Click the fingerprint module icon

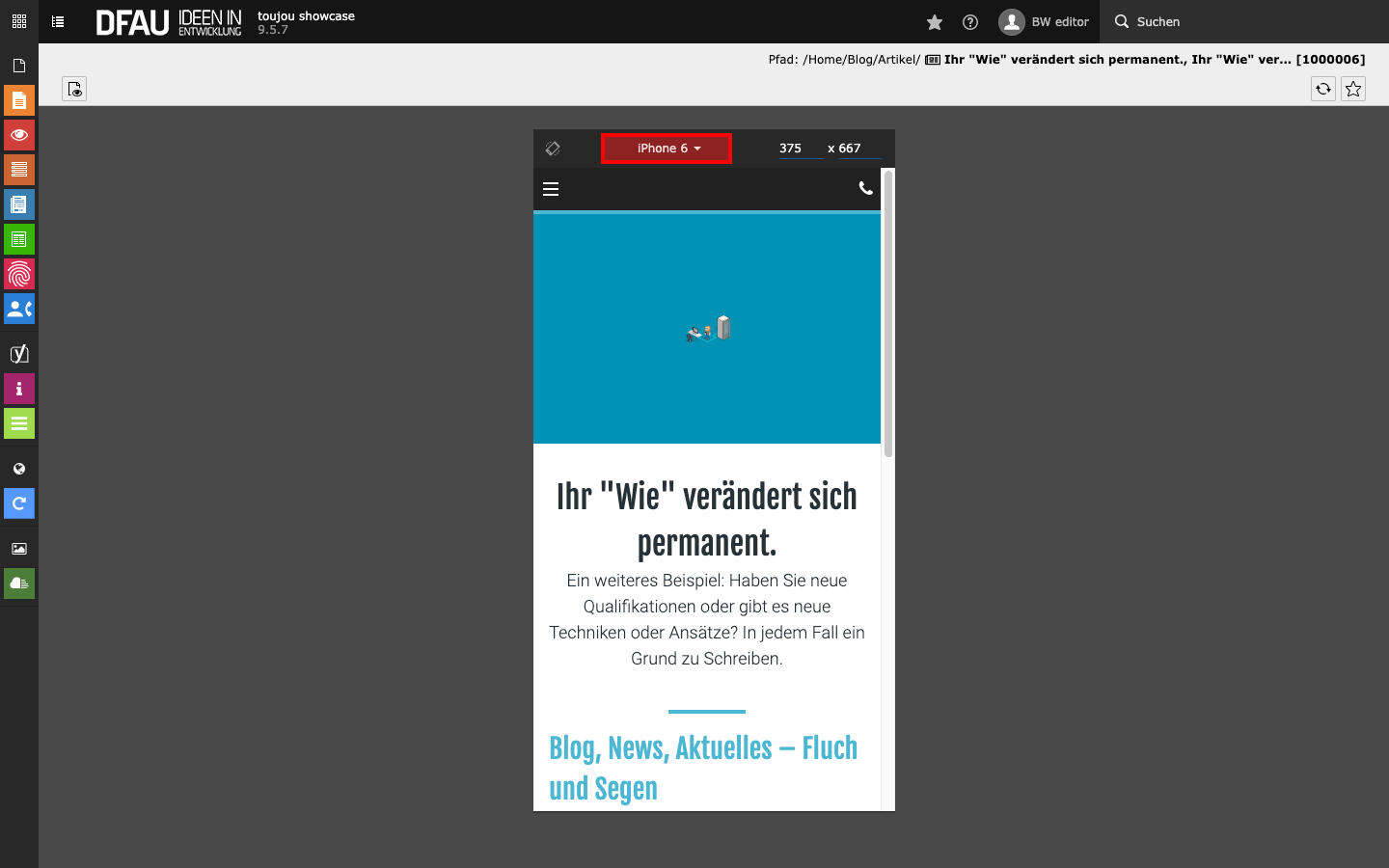19,275
